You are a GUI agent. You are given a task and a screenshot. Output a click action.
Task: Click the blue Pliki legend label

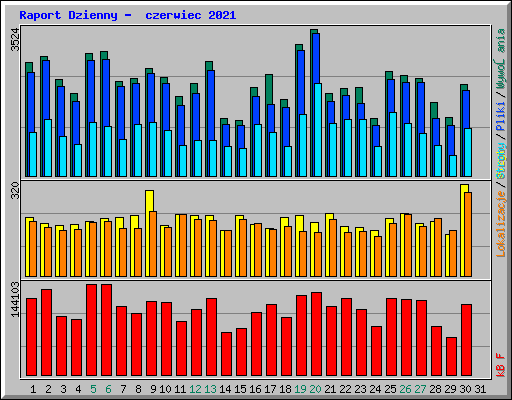pos(501,116)
